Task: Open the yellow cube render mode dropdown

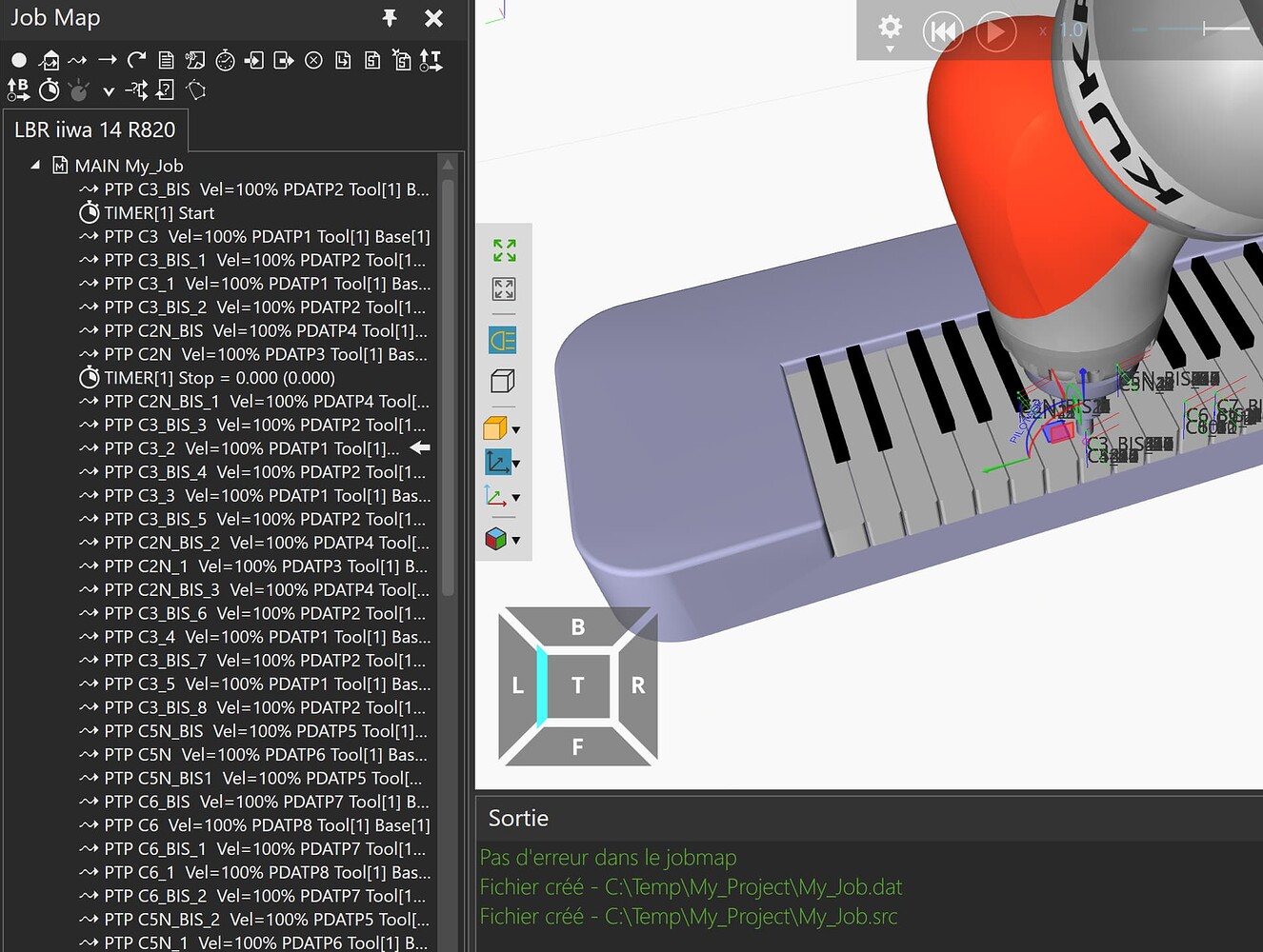Action: pos(515,429)
